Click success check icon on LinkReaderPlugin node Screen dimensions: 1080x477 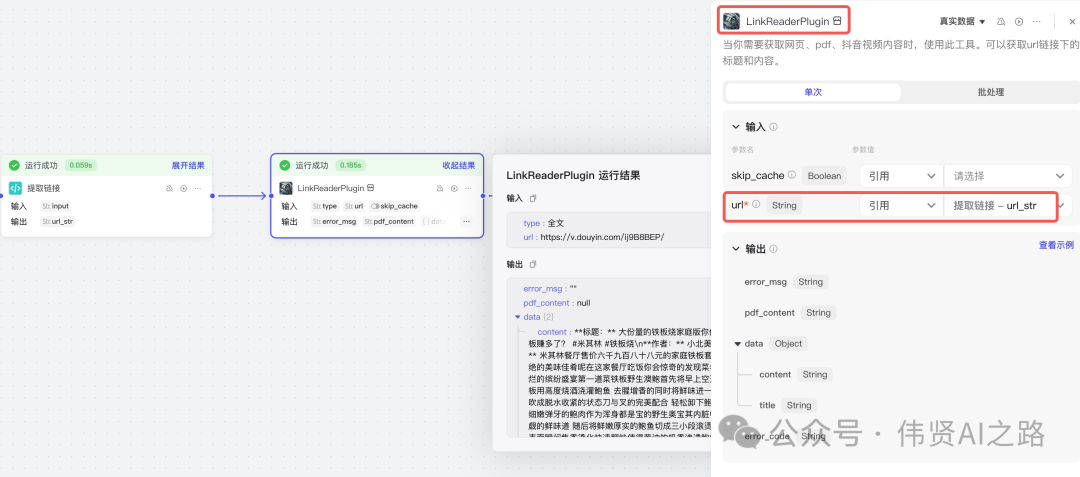tap(285, 165)
